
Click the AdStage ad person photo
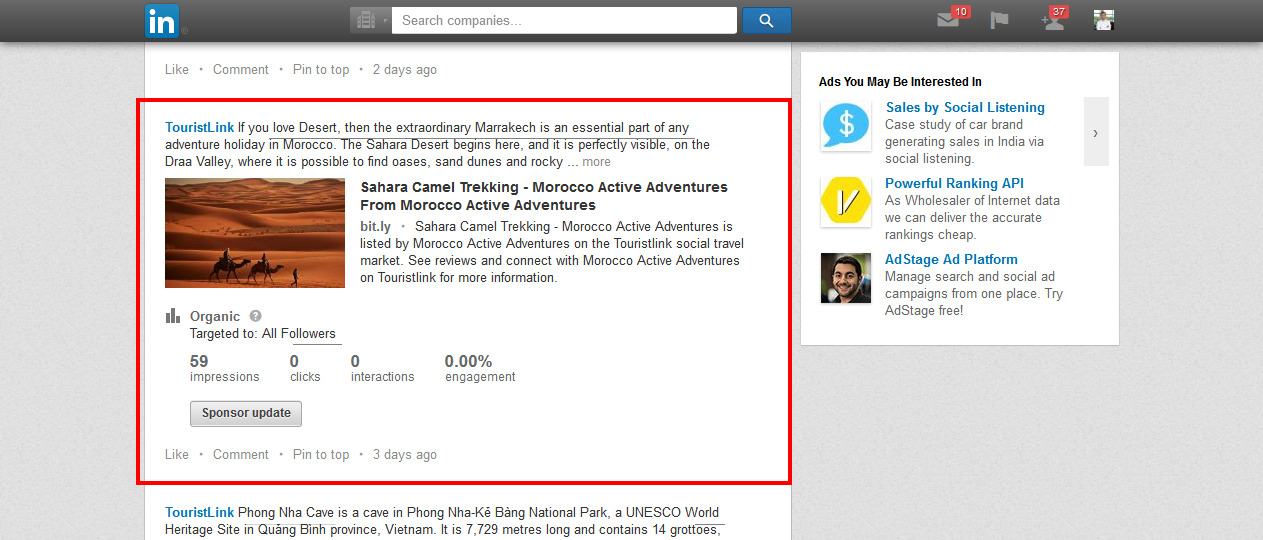(846, 278)
